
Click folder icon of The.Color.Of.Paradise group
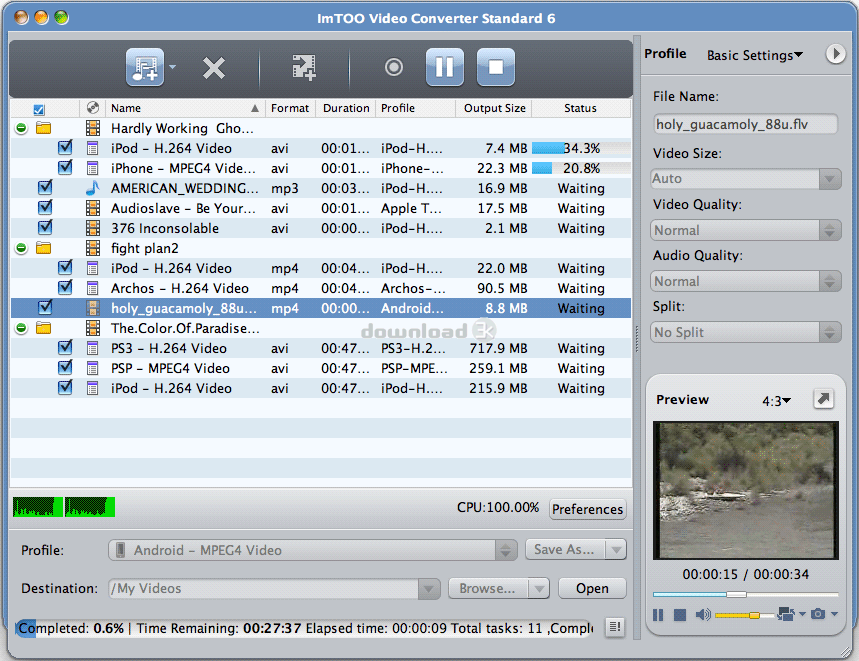click(x=43, y=328)
